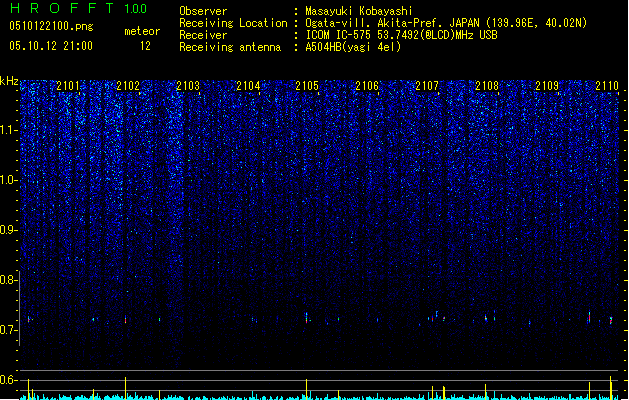Click the Receiving antenna label
Screen dimensions: 629x400
(x=230, y=47)
